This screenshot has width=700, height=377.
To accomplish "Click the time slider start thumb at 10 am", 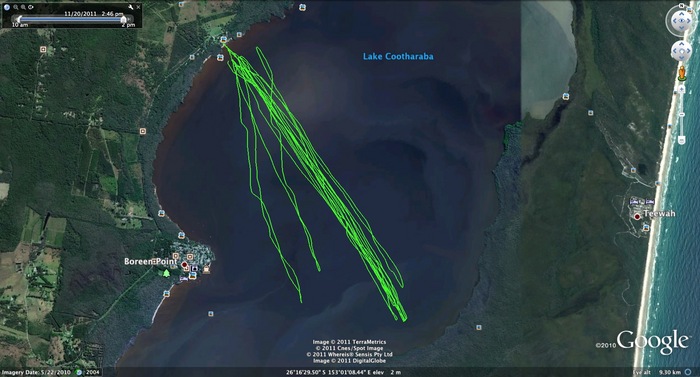I will pyautogui.click(x=19, y=19).
